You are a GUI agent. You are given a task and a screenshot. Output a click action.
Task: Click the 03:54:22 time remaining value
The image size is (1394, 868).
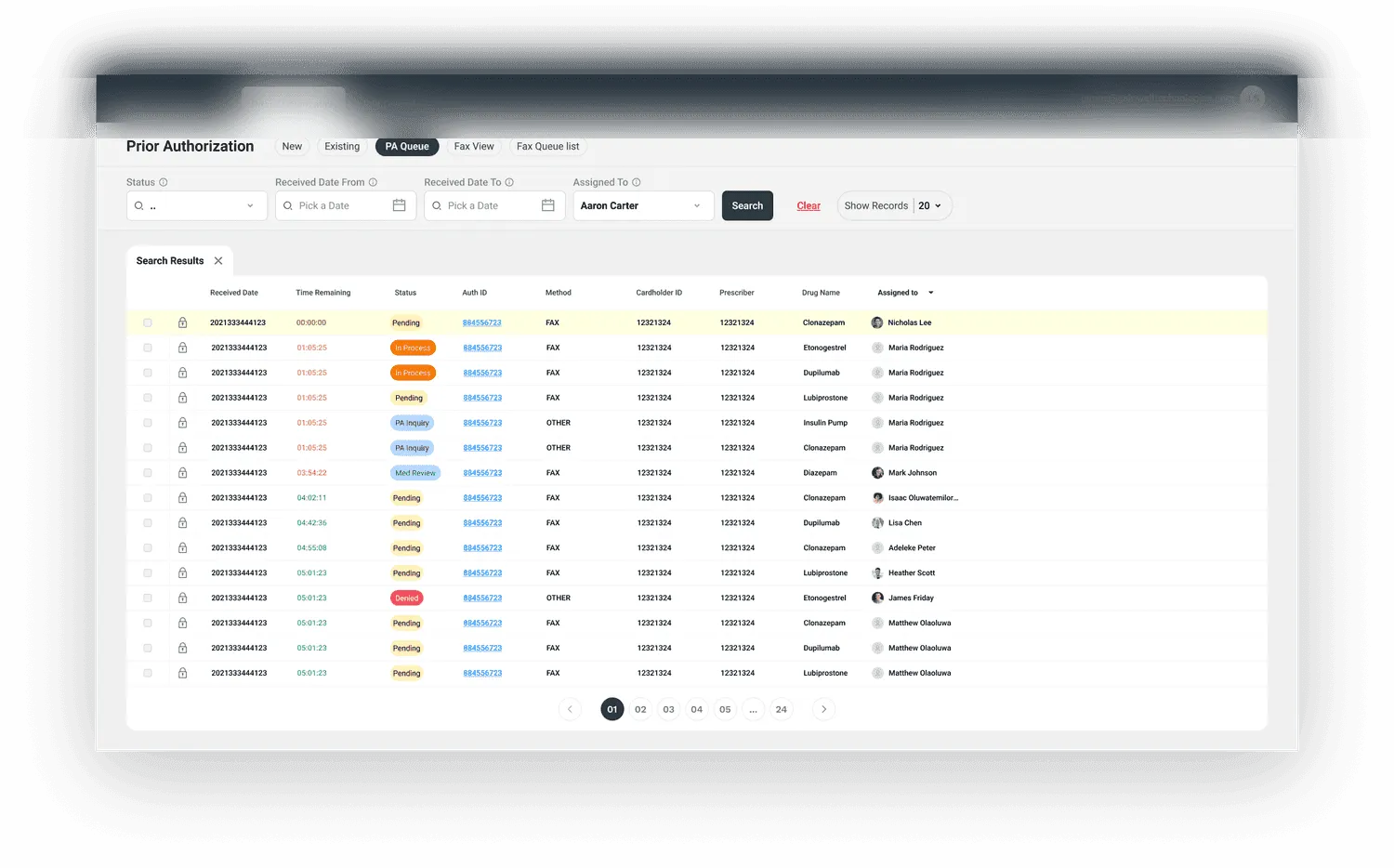point(312,473)
